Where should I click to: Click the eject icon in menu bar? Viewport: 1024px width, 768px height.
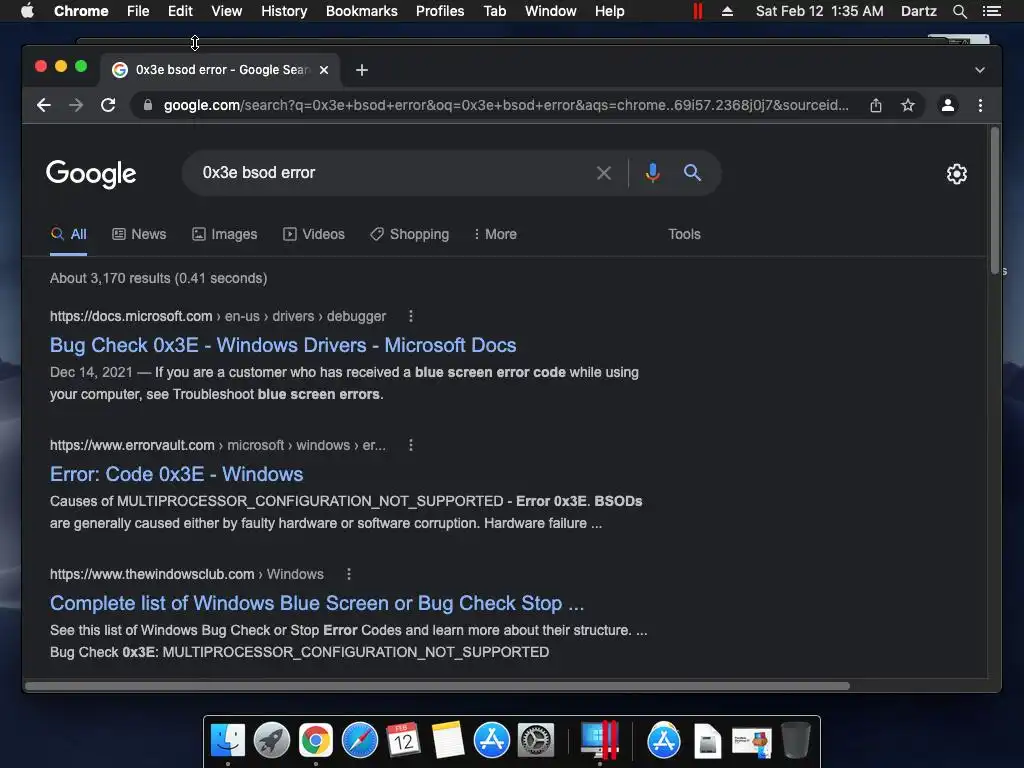click(x=727, y=11)
